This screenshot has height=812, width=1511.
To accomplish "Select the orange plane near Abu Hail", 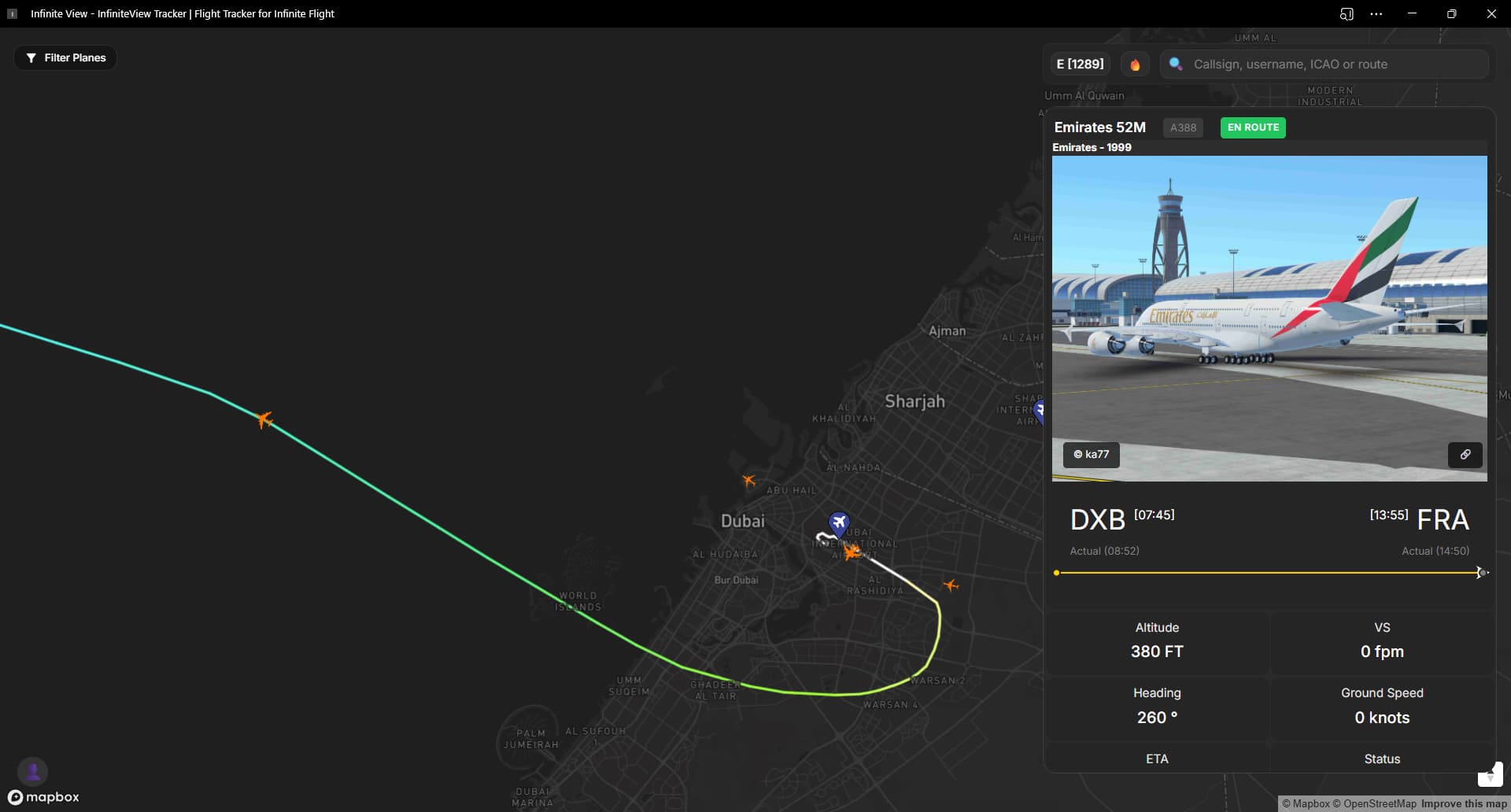I will (x=748, y=480).
